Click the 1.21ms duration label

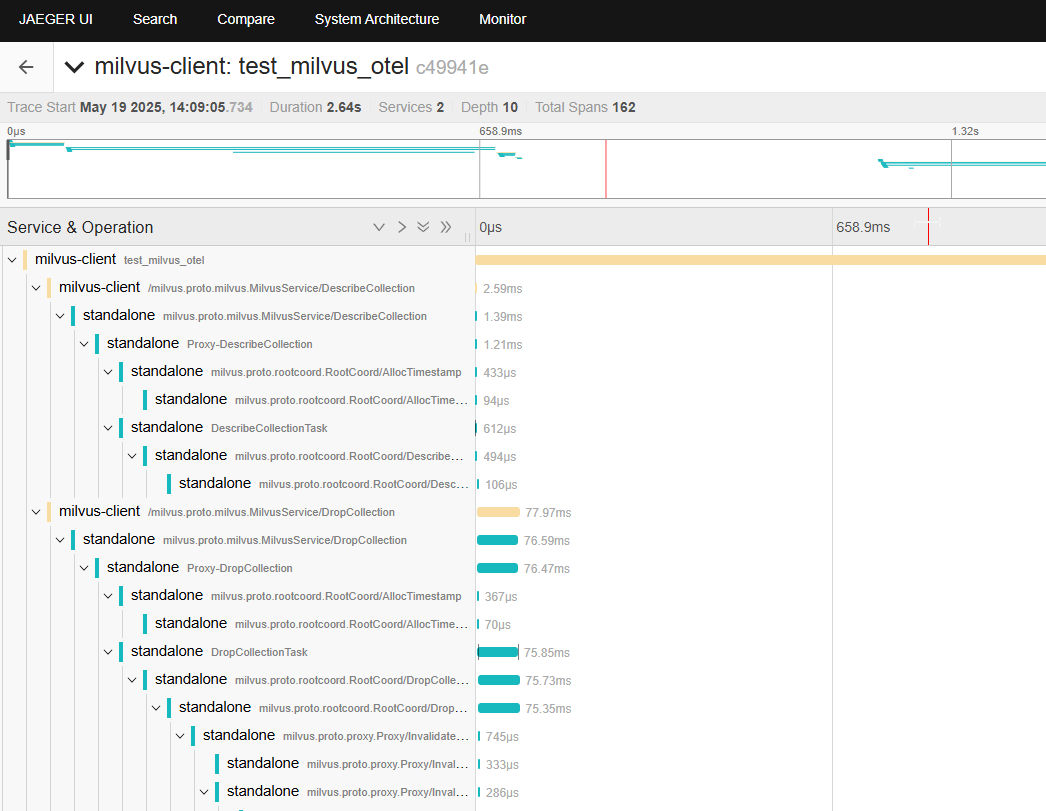pyautogui.click(x=502, y=345)
